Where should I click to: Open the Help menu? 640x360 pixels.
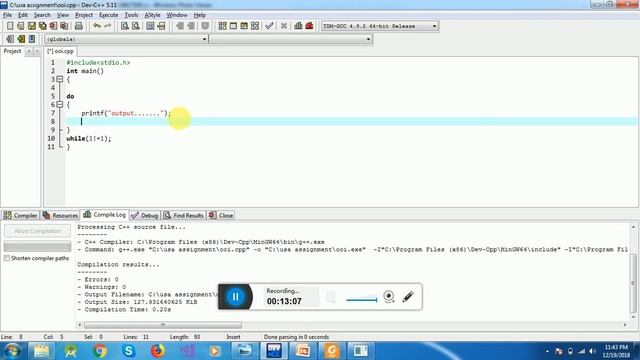point(200,15)
